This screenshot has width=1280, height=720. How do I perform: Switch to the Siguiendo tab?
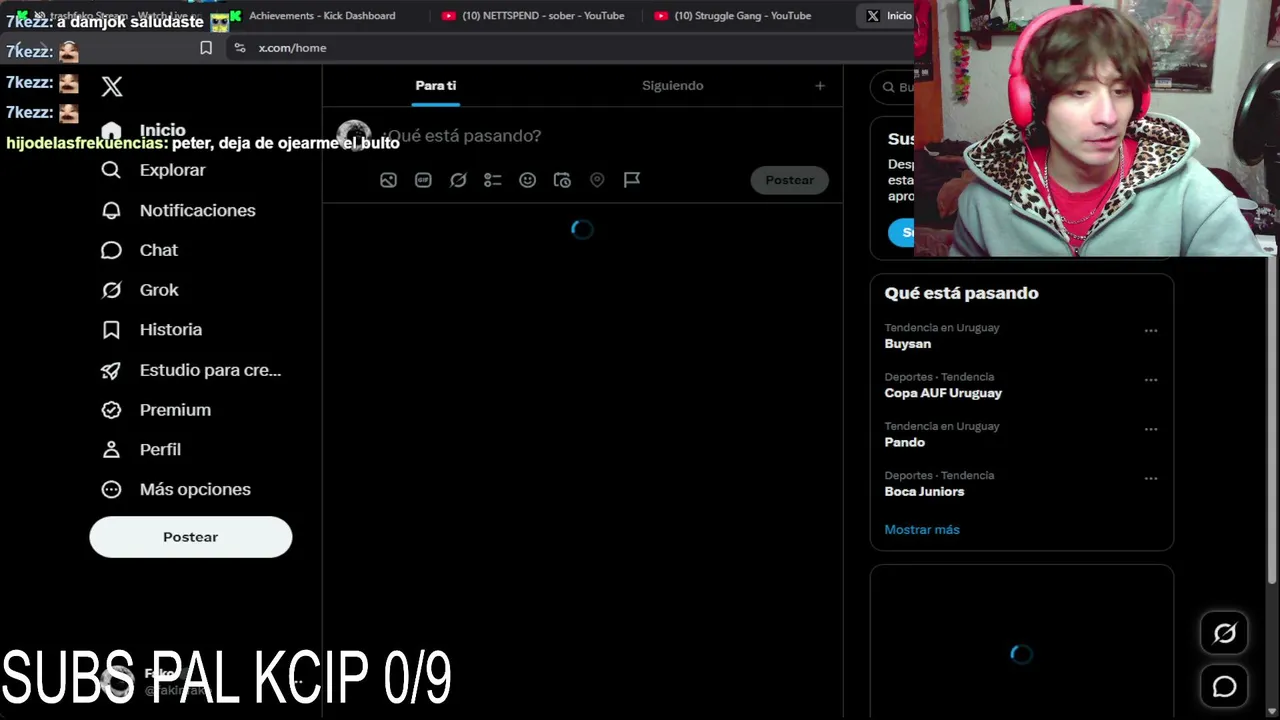pyautogui.click(x=673, y=86)
